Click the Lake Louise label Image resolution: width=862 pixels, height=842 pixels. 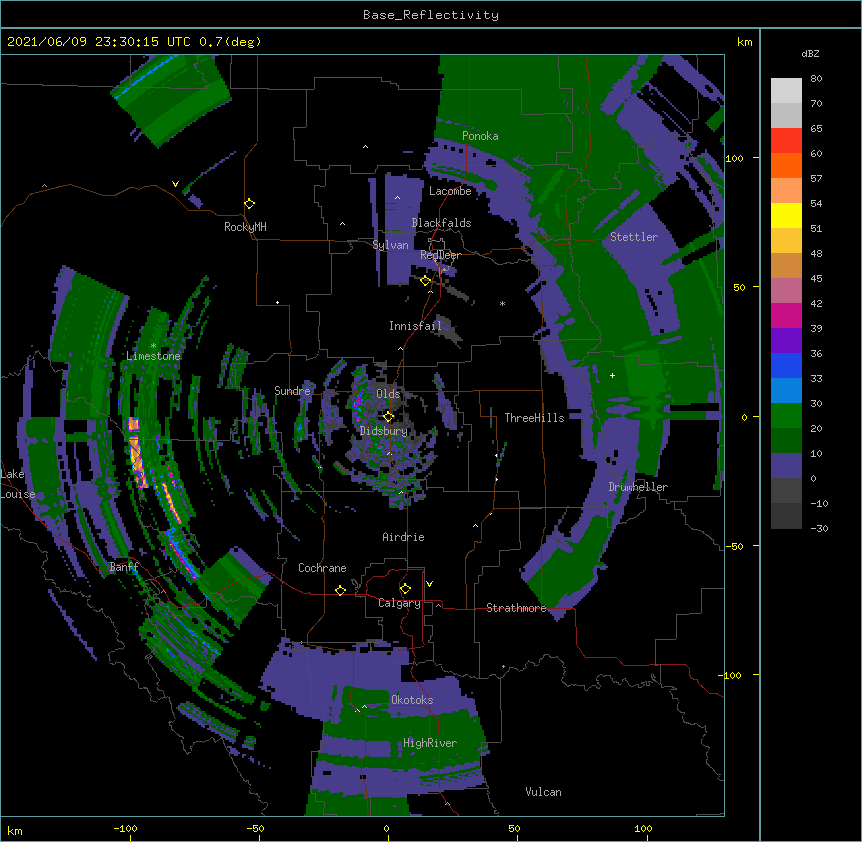(x=16, y=484)
